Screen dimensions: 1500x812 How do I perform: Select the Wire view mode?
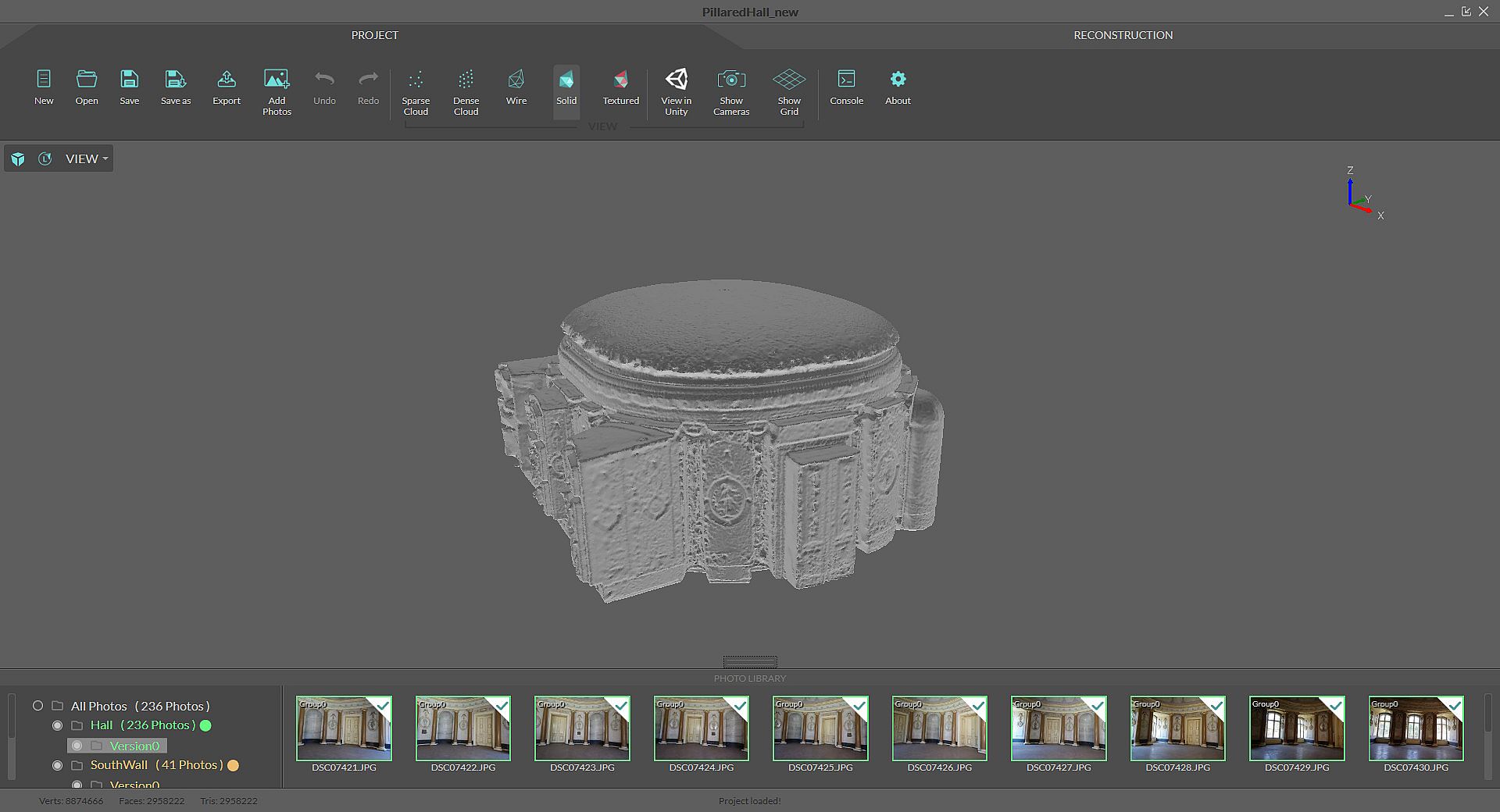pyautogui.click(x=516, y=80)
